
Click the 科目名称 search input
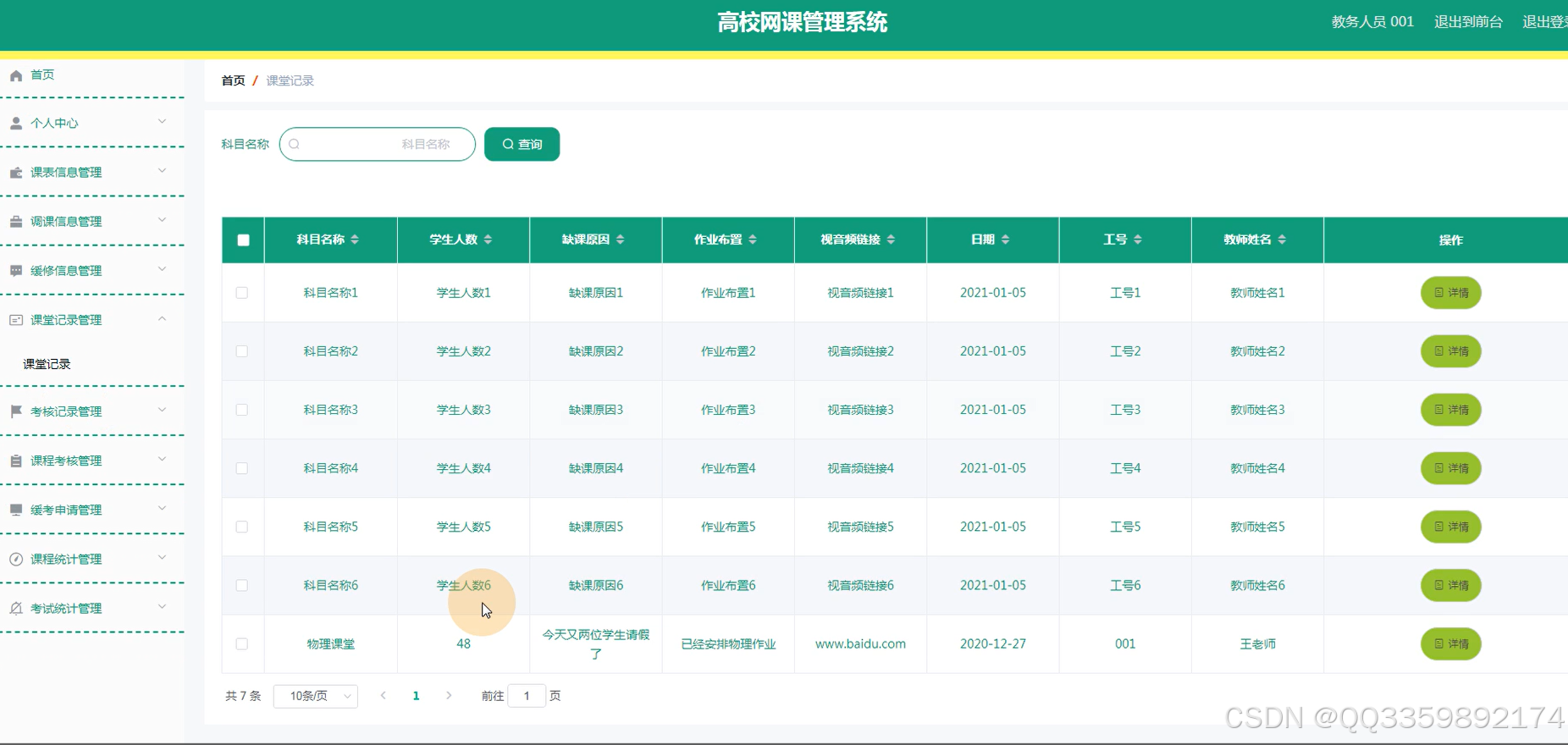click(378, 144)
